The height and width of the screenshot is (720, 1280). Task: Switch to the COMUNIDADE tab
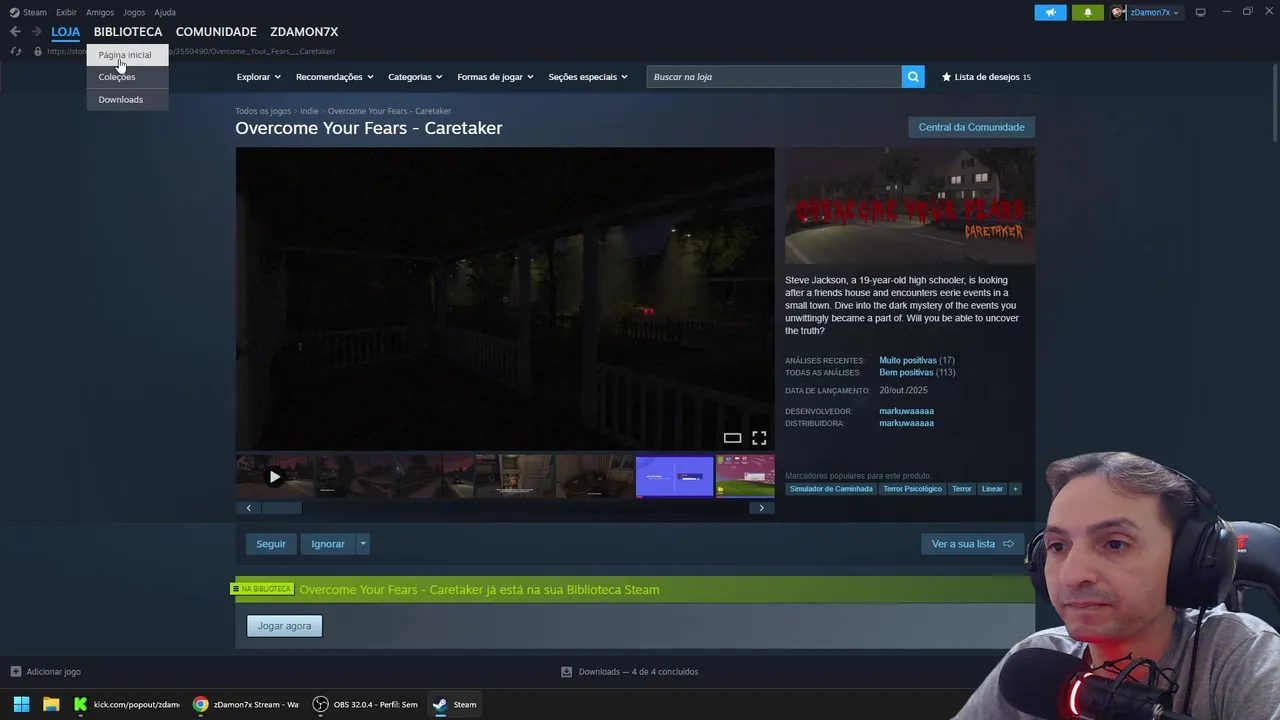click(216, 32)
